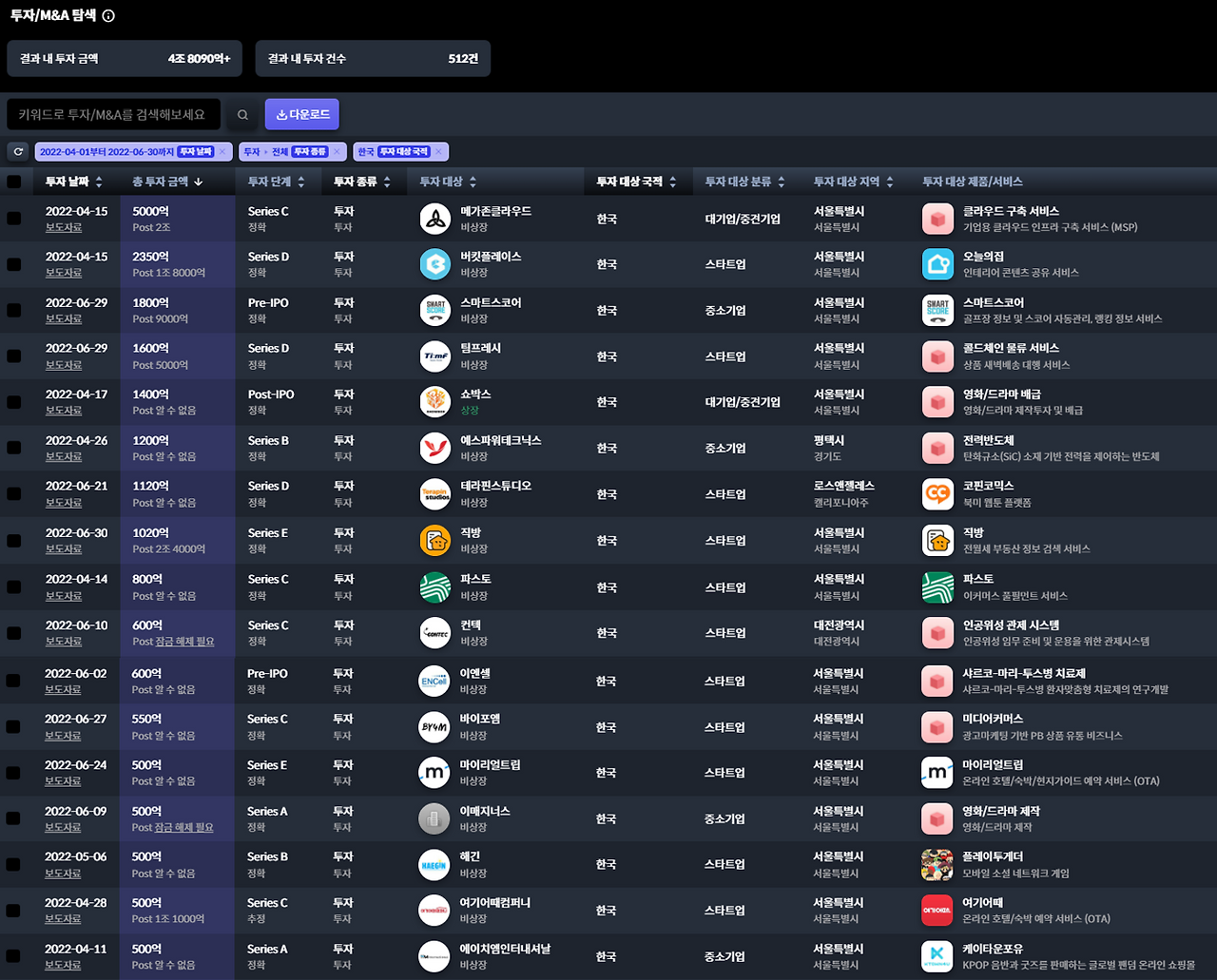Click the 쇼박스 company logo
Screen dimensions: 1217x980
tap(435, 402)
